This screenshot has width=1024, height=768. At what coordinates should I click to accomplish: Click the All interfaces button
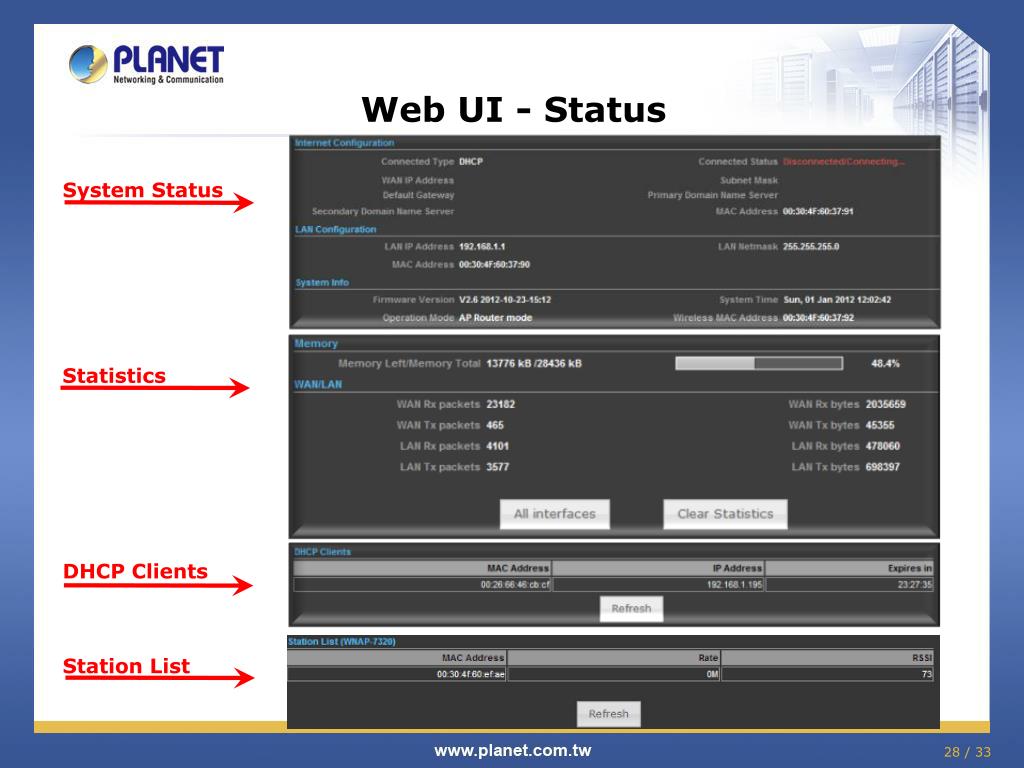pyautogui.click(x=554, y=514)
